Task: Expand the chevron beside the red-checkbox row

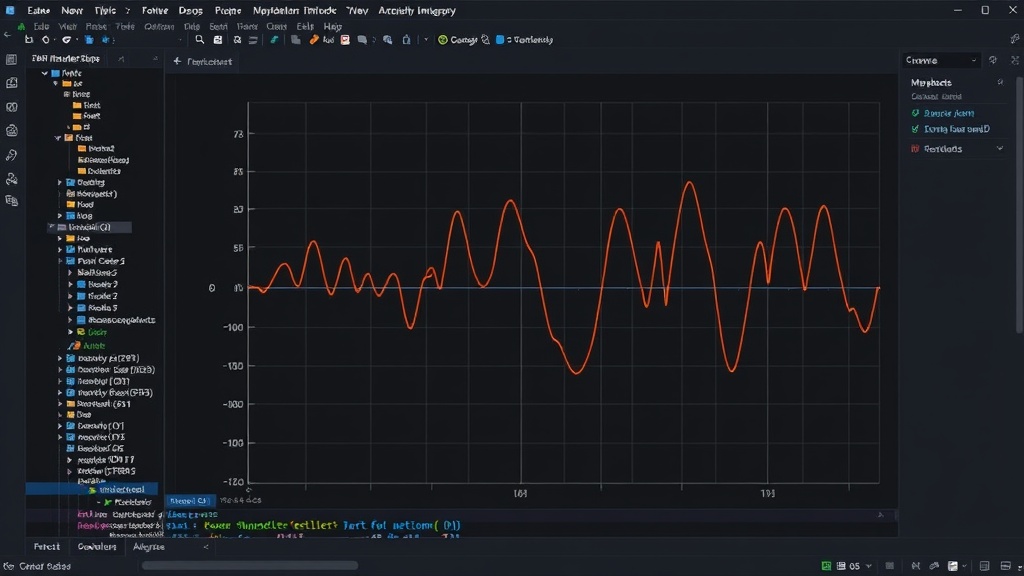Action: pos(1000,149)
